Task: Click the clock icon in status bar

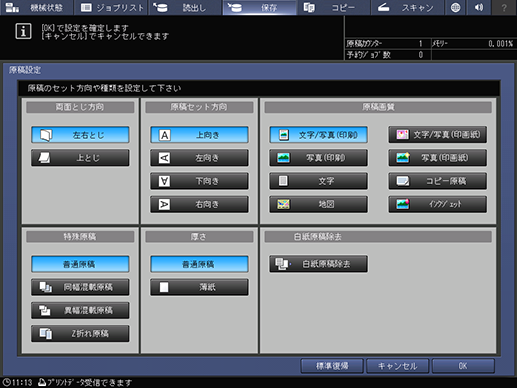Action: point(6,382)
